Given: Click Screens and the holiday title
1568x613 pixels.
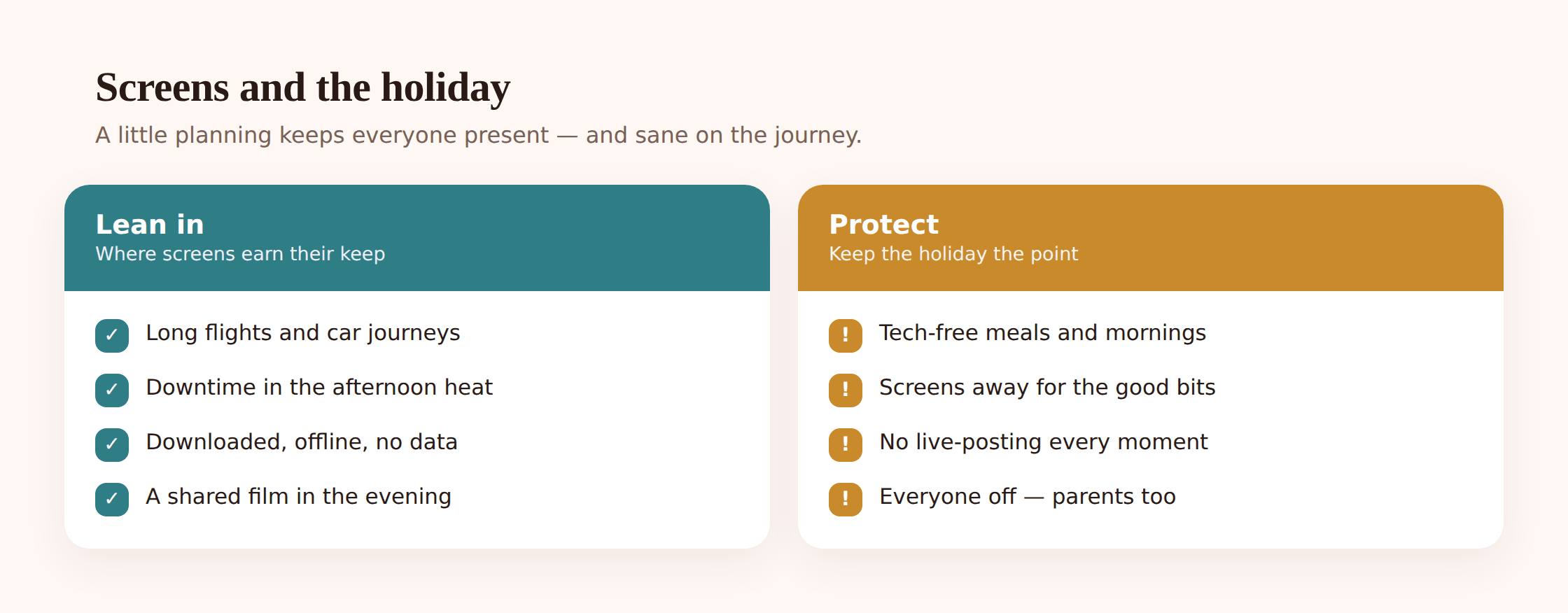Looking at the screenshot, I should [x=303, y=87].
